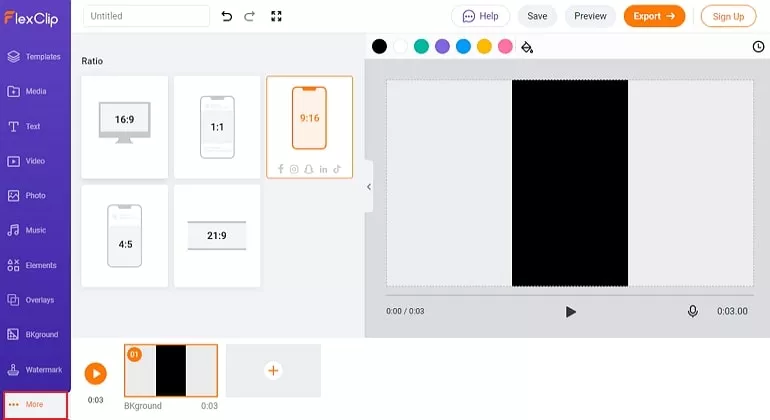Open the Media sidebar section
Screen dimensions: 770x420
tap(28, 91)
